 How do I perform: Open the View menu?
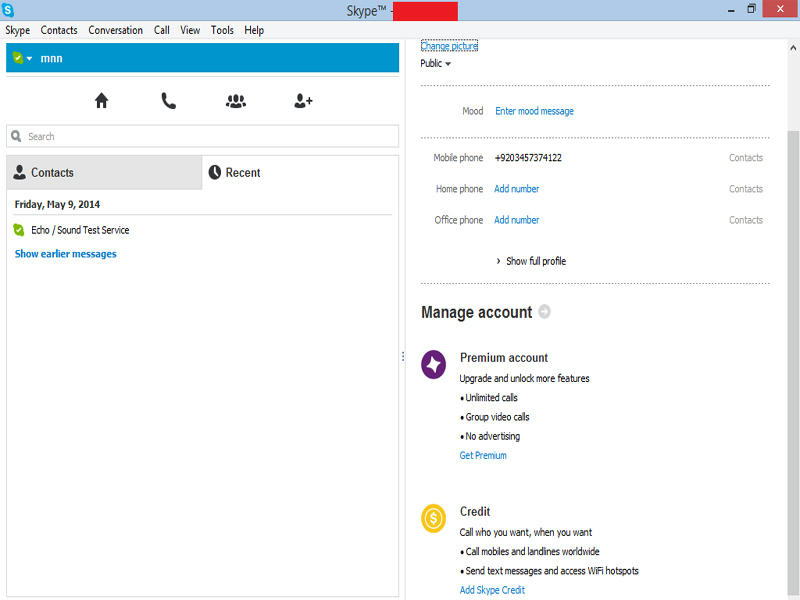click(190, 30)
